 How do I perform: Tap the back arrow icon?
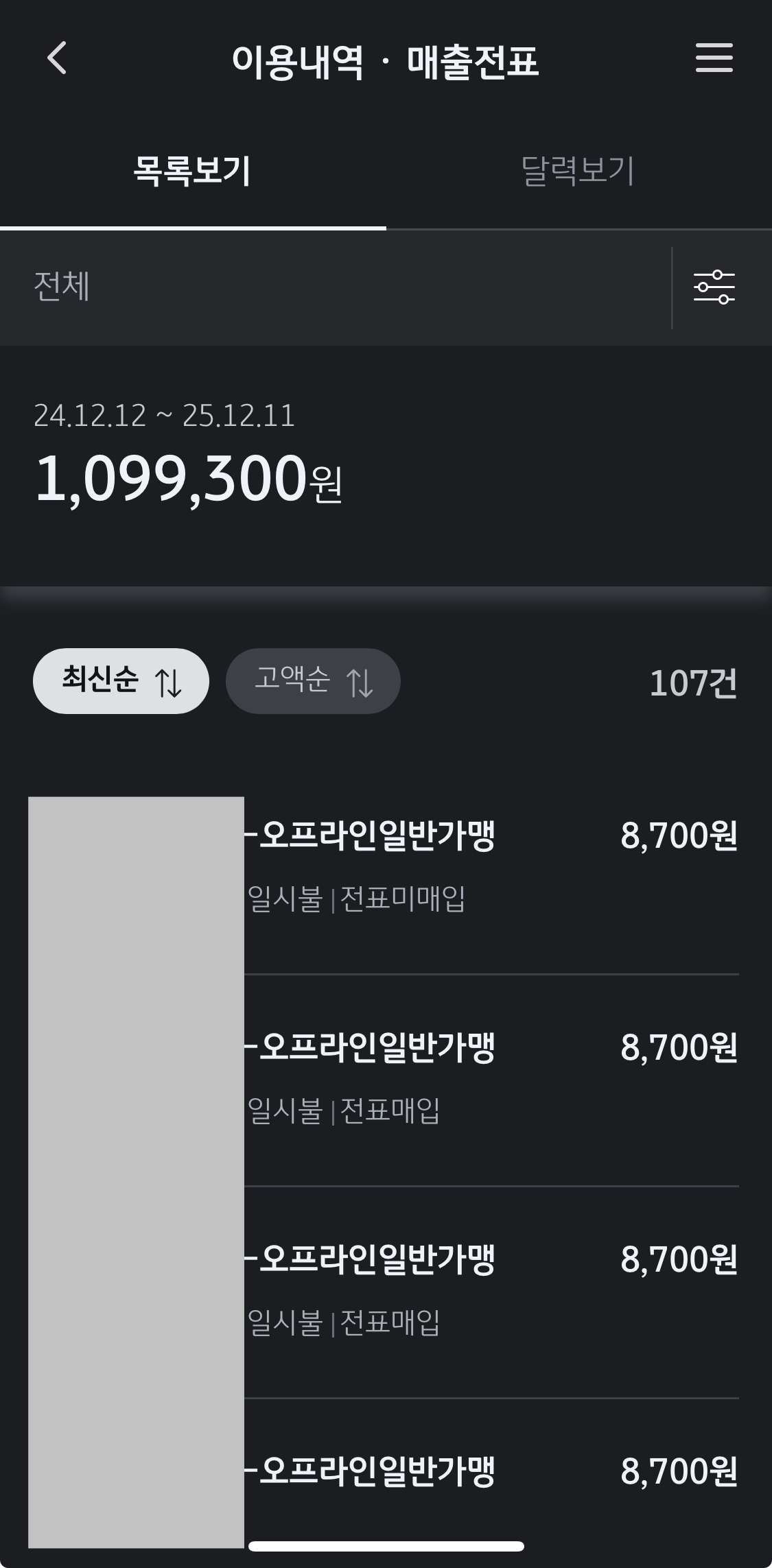pos(58,58)
